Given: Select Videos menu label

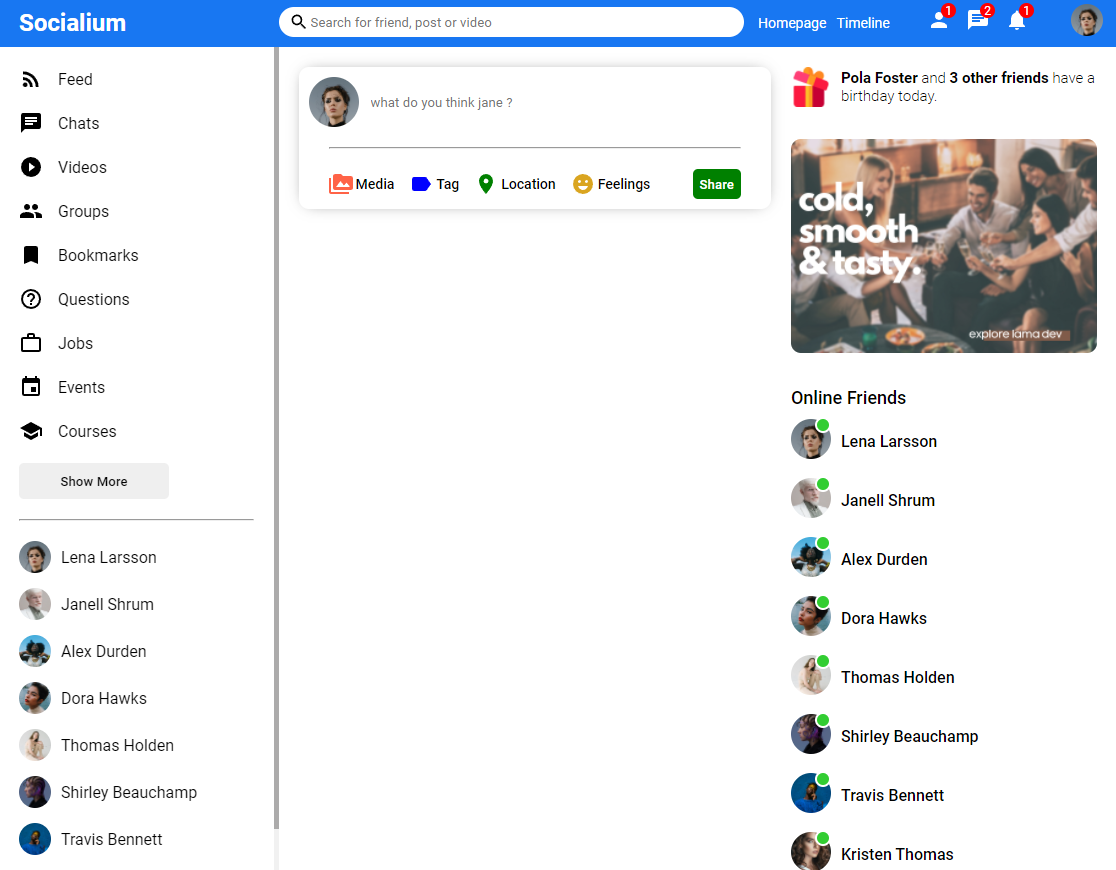Looking at the screenshot, I should [83, 167].
